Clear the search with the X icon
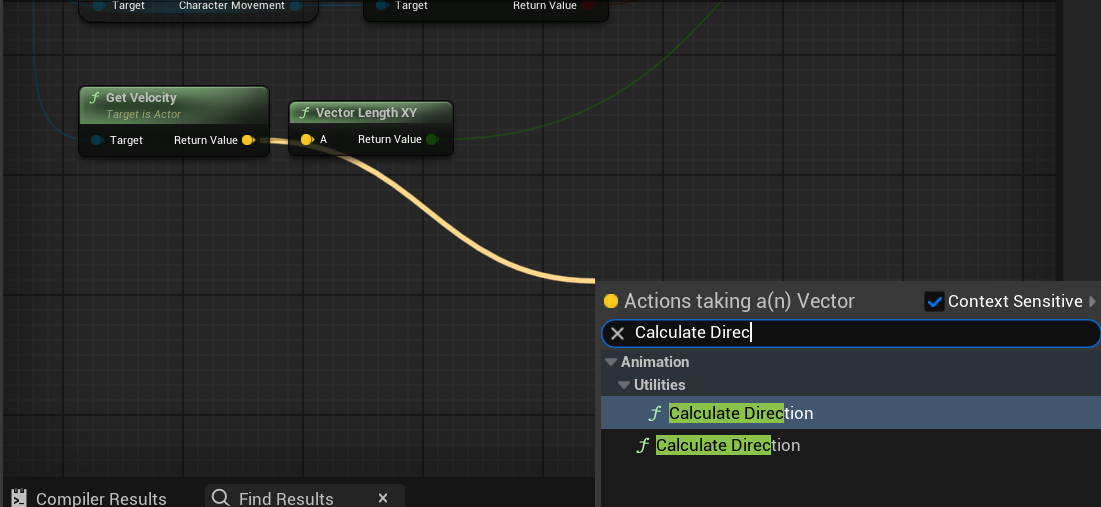The width and height of the screenshot is (1101, 507). coord(617,334)
